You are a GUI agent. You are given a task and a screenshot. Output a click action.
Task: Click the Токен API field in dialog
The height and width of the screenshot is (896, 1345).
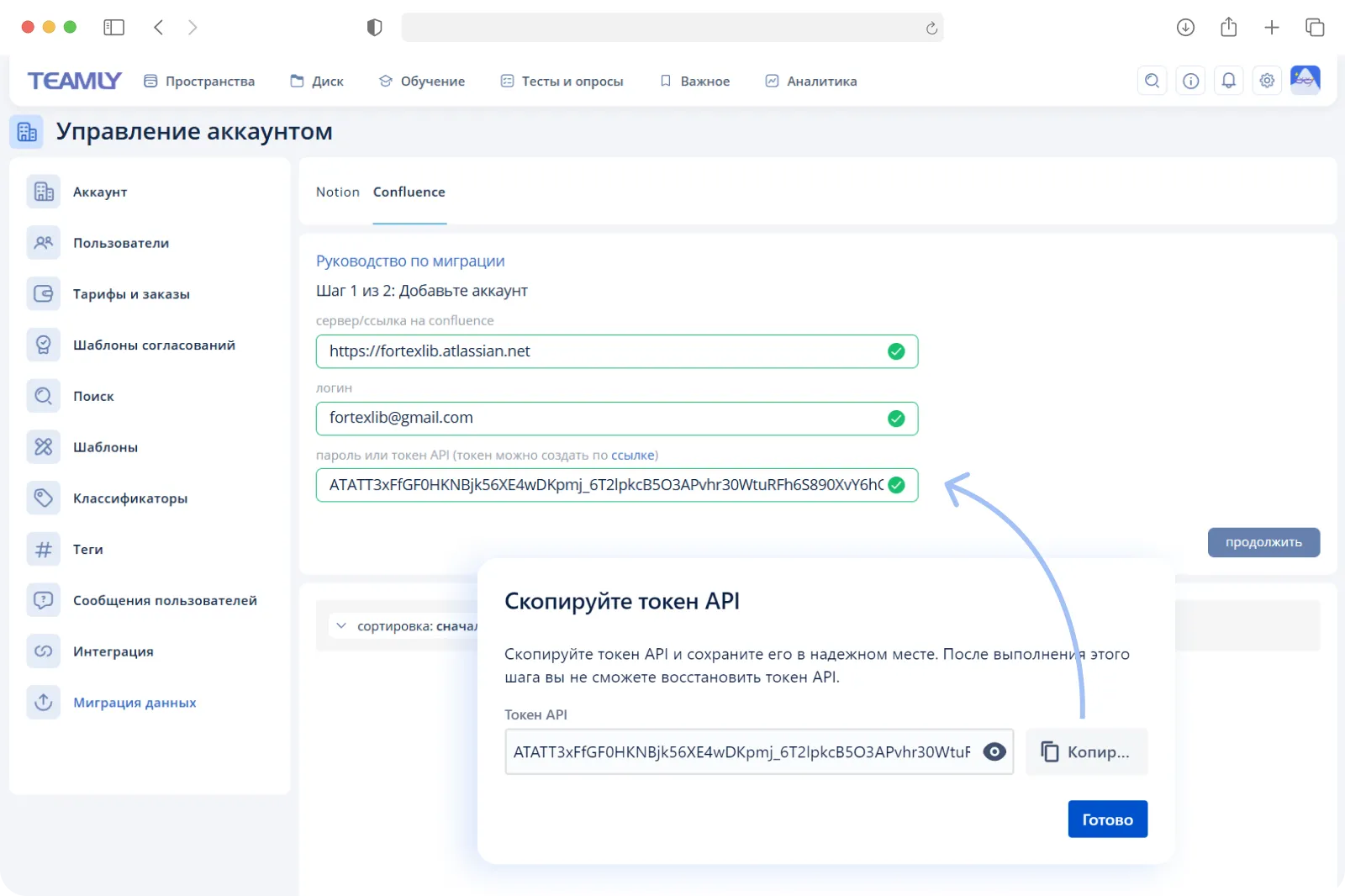pos(758,751)
